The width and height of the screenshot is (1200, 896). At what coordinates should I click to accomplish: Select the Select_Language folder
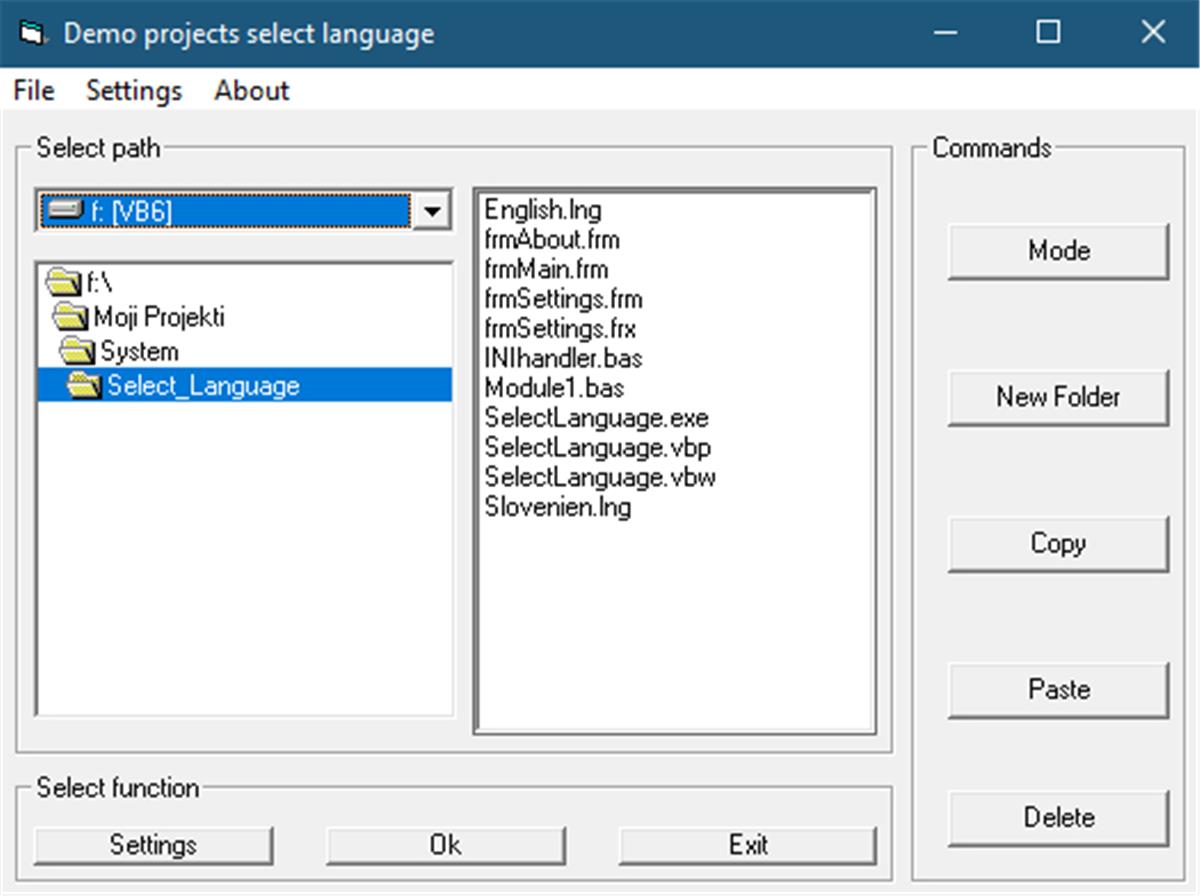coord(244,385)
